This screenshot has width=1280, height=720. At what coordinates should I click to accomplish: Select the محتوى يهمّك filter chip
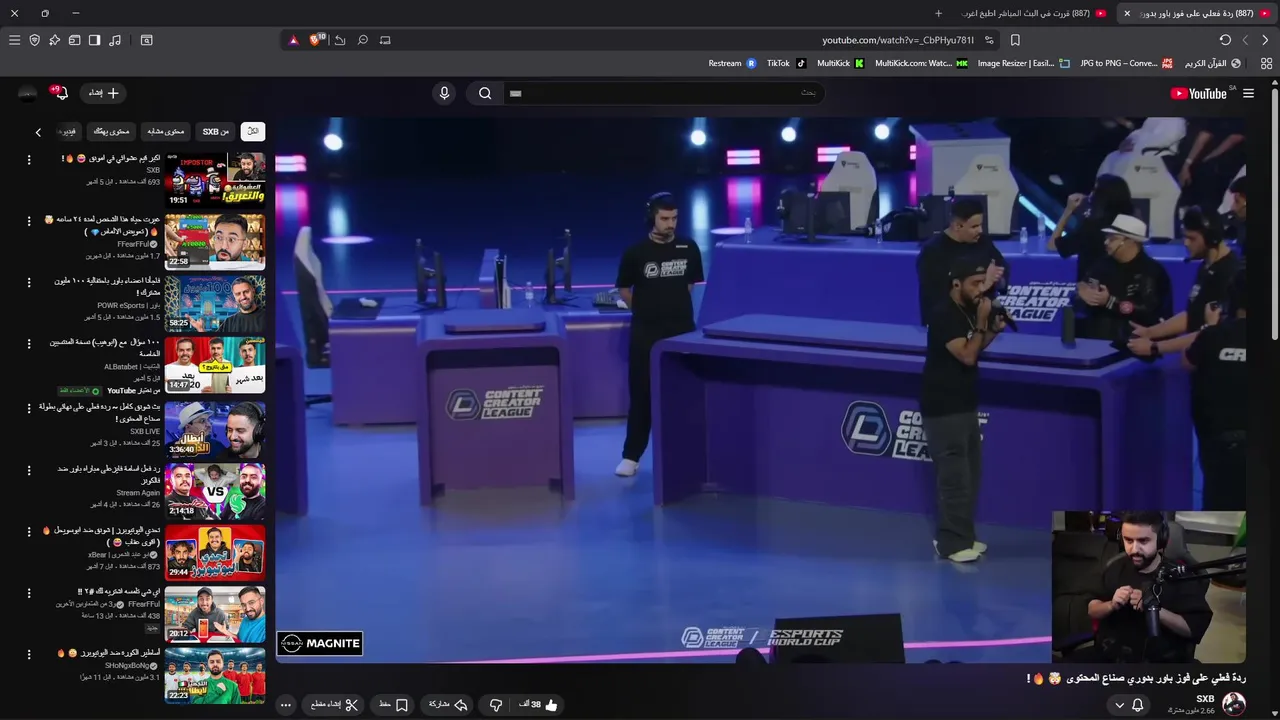coord(111,131)
